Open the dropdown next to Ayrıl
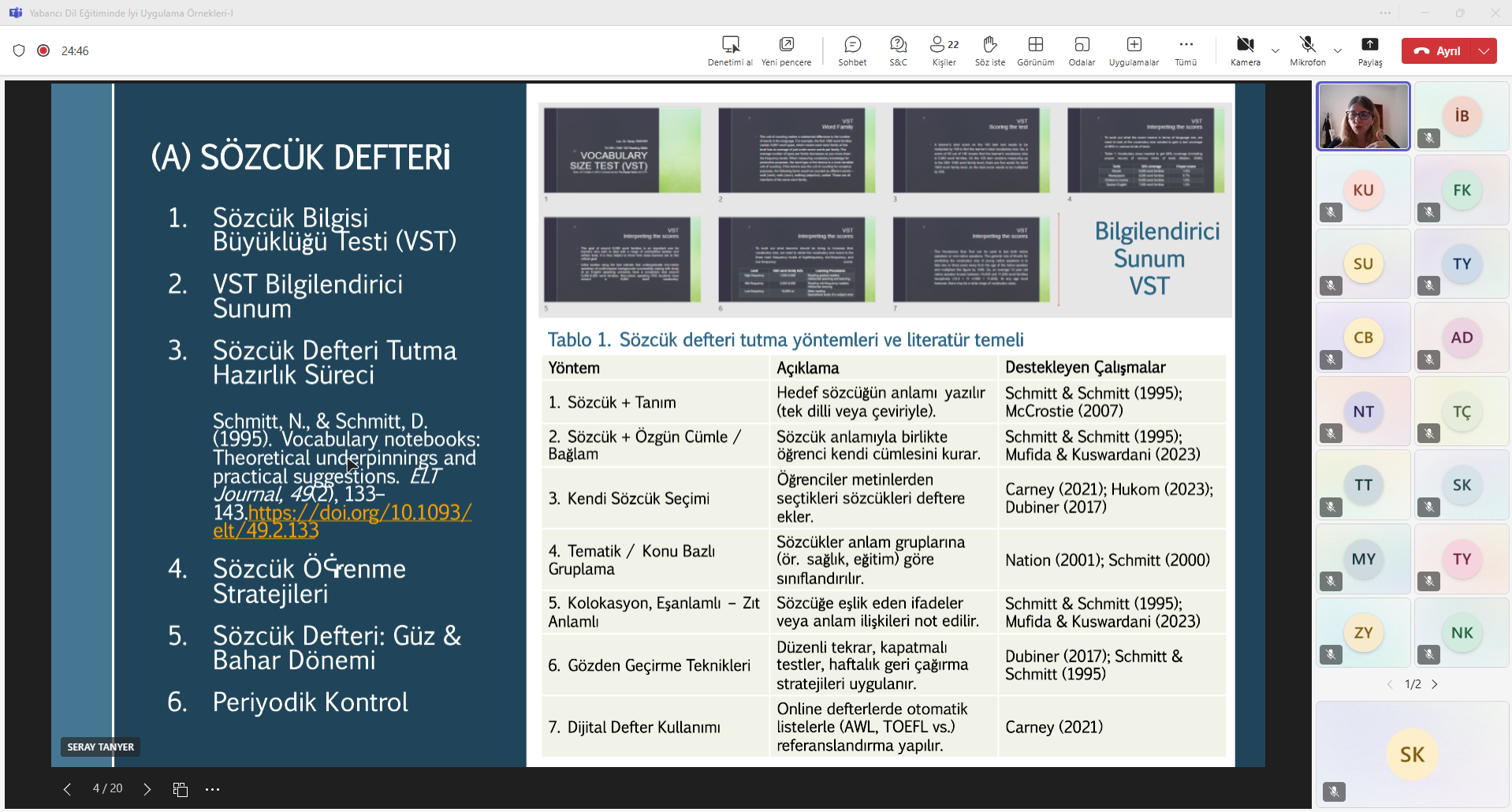The height and width of the screenshot is (812, 1512). click(1485, 51)
